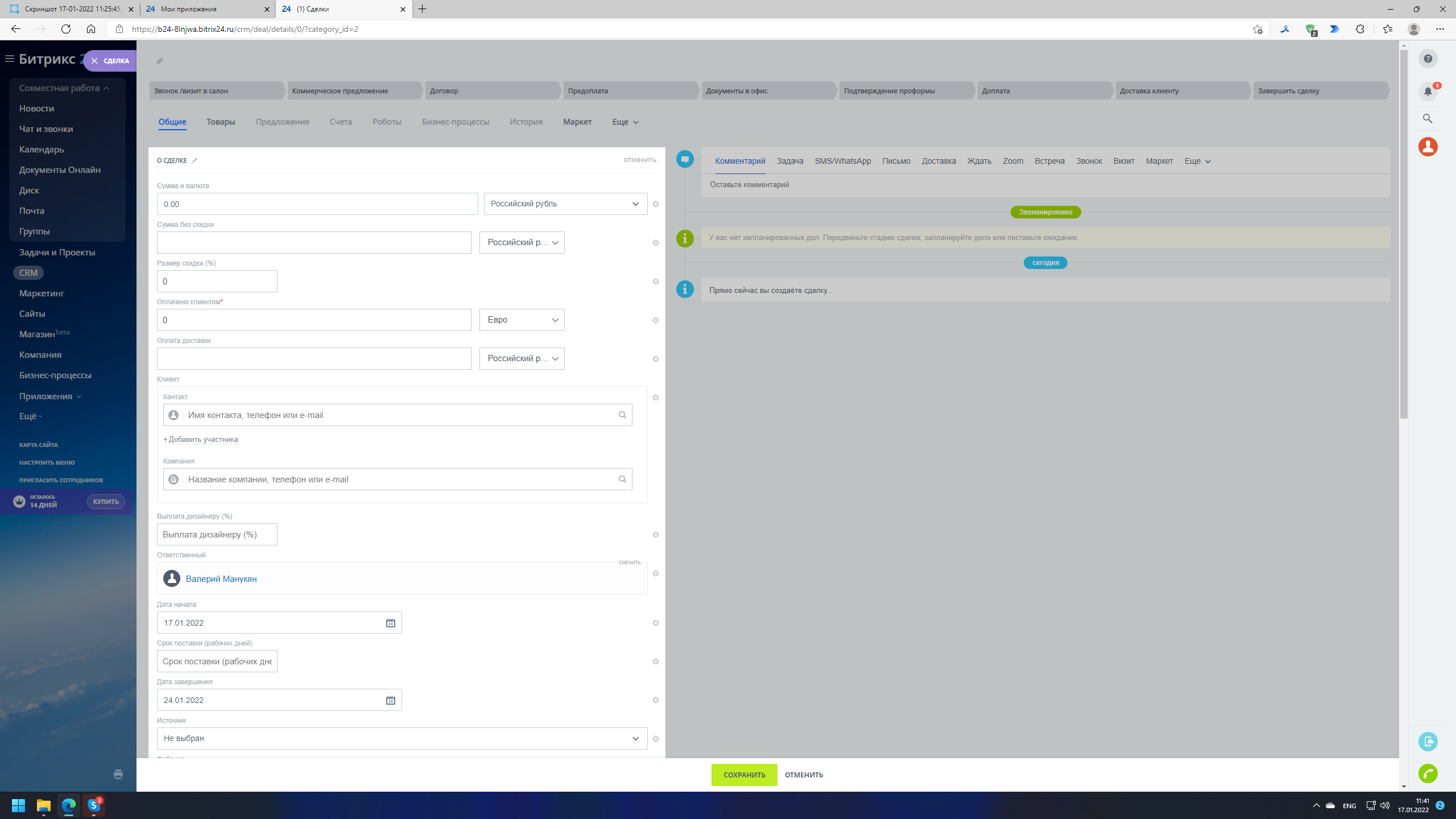Open the Евро currency dropdown

pos(522,320)
